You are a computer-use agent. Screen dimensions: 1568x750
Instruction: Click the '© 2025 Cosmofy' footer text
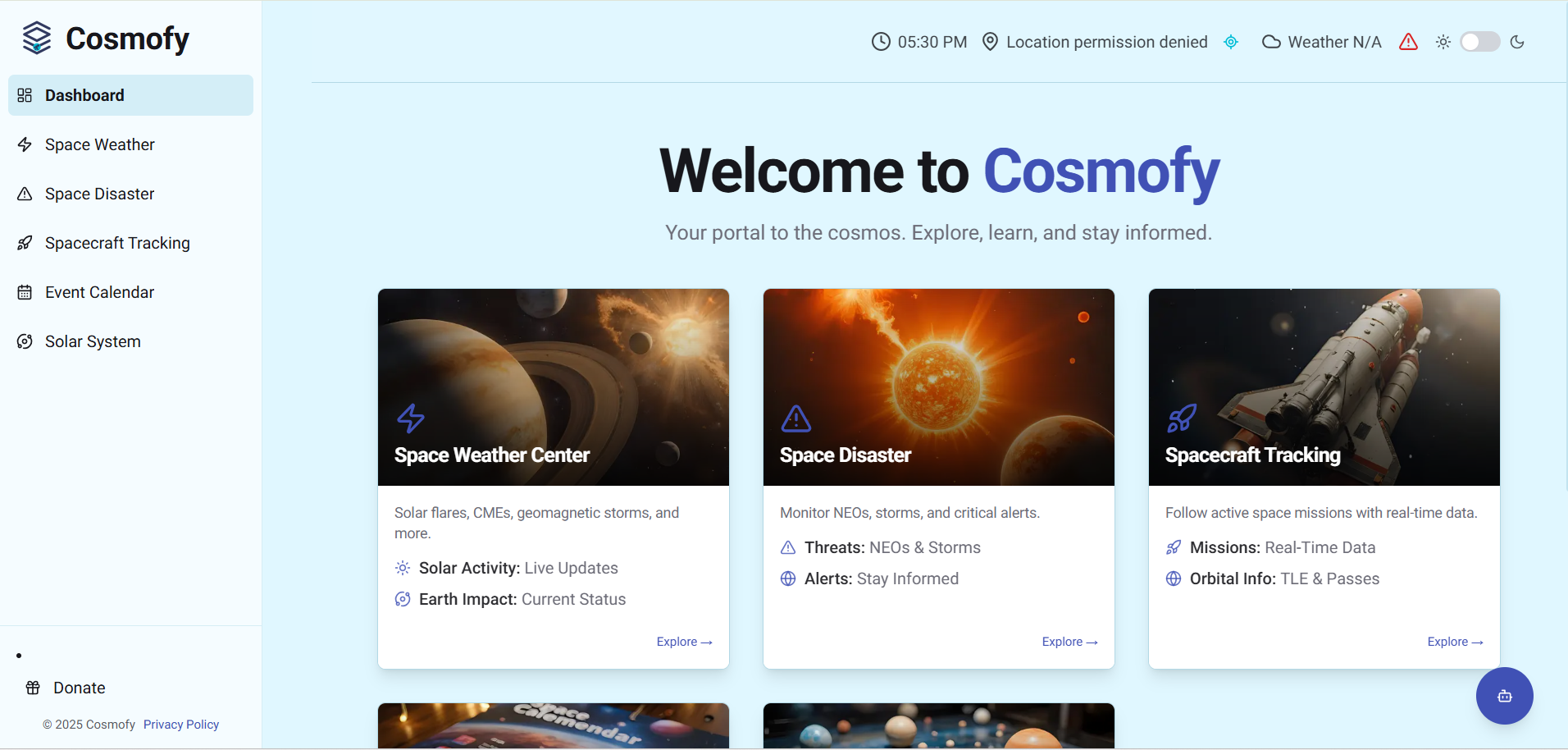click(89, 725)
